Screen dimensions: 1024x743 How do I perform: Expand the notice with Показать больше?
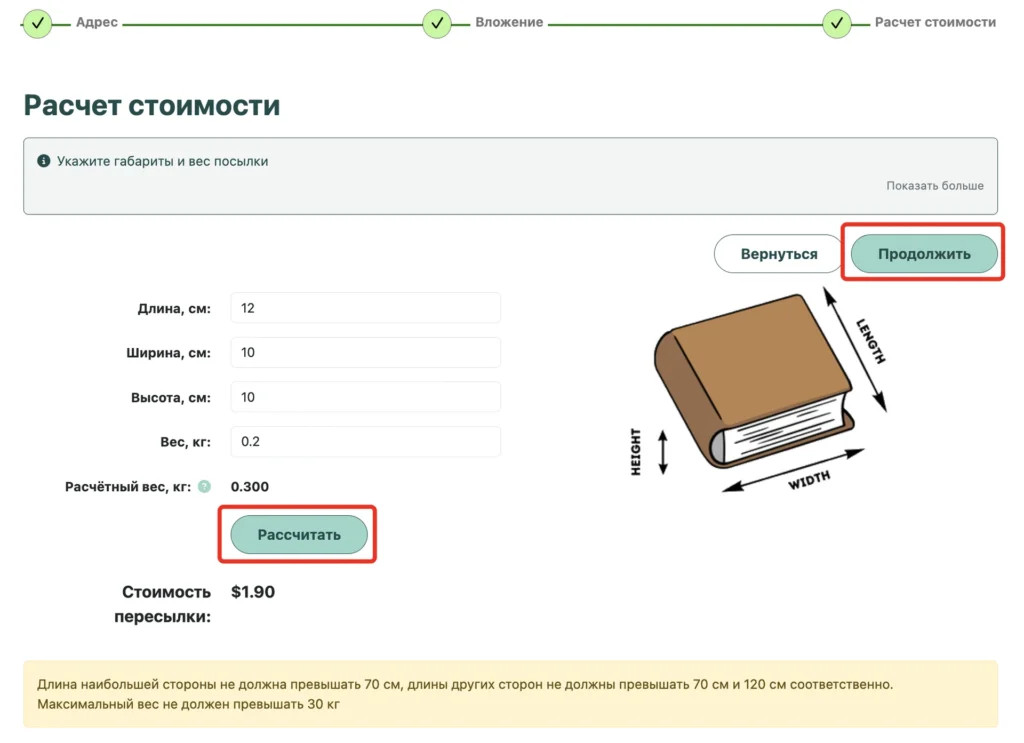[x=935, y=185]
